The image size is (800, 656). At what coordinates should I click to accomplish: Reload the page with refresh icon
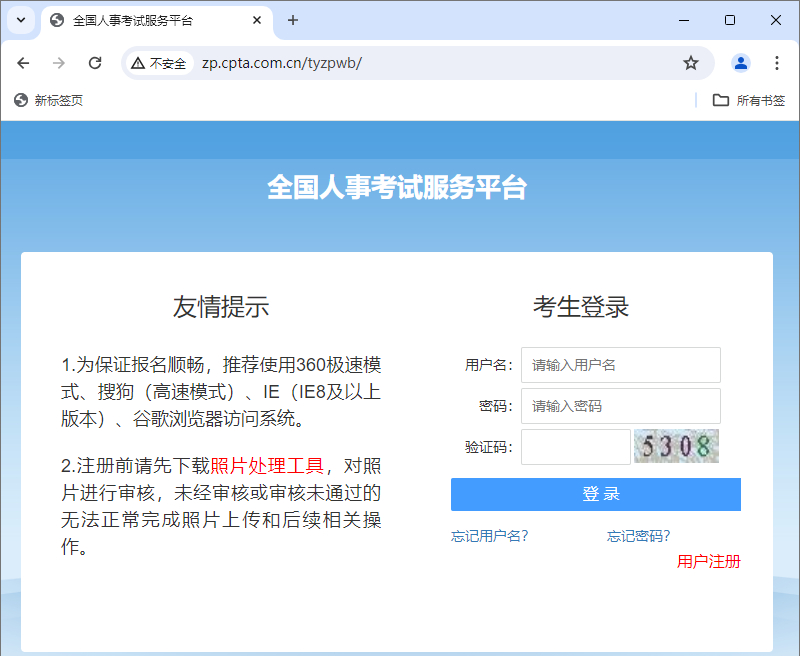(95, 63)
